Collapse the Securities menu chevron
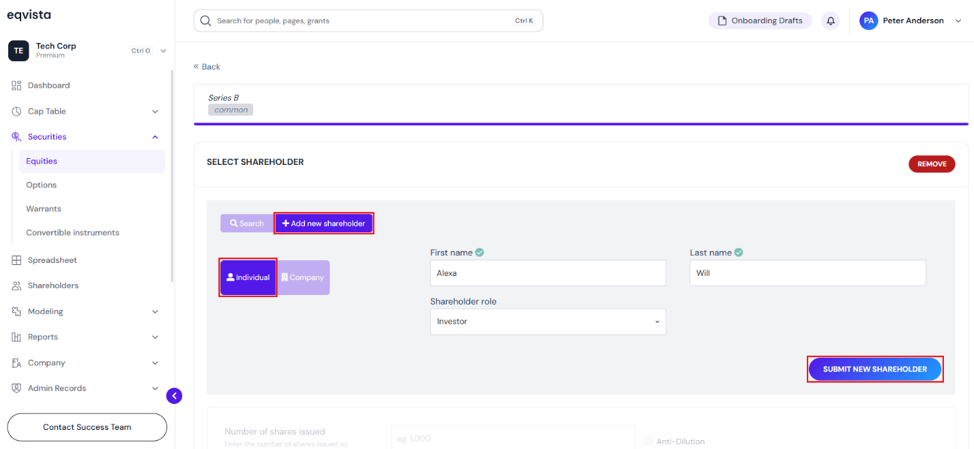Image resolution: width=974 pixels, height=449 pixels. 155,137
